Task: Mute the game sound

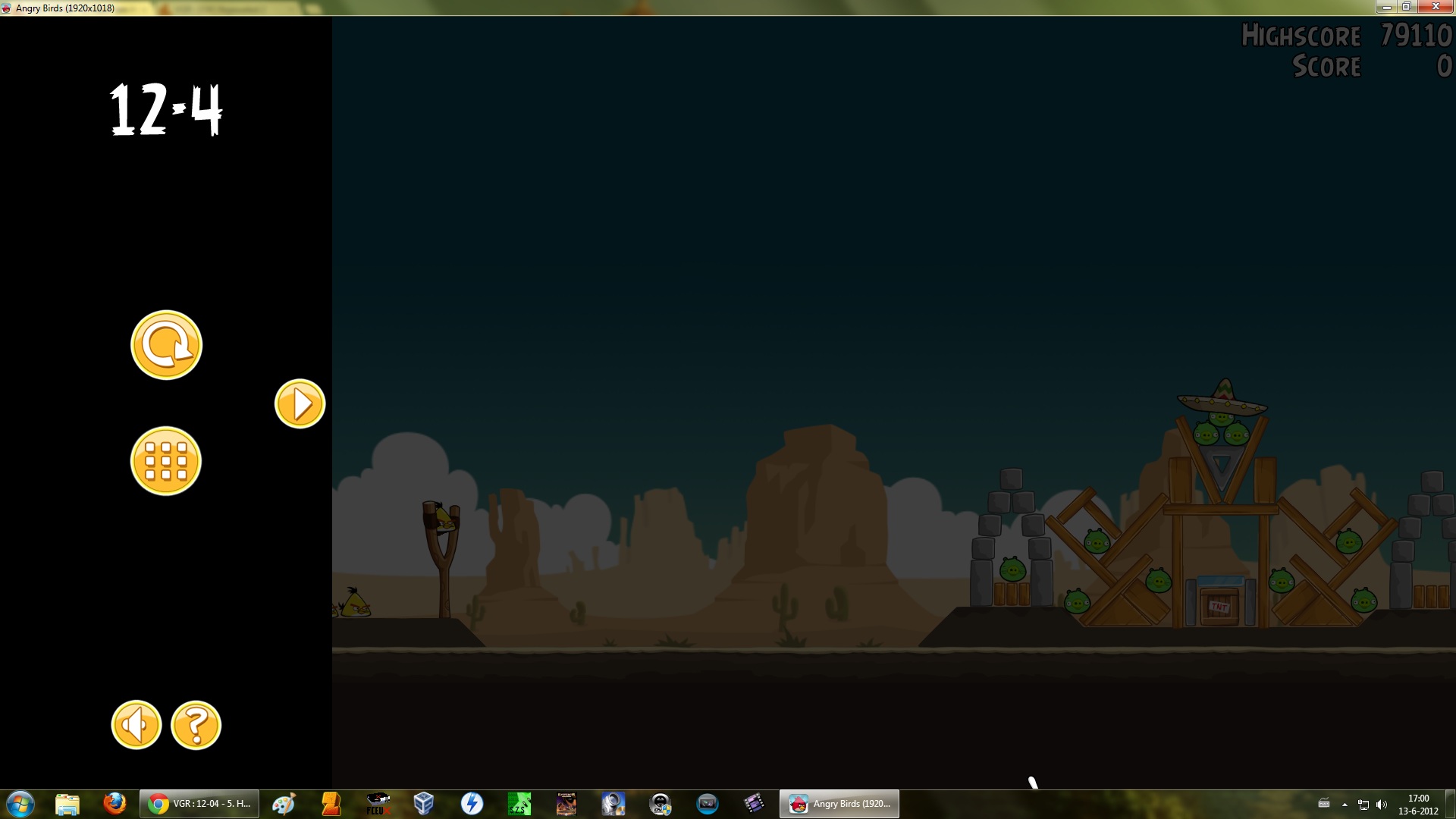Action: pos(136,725)
